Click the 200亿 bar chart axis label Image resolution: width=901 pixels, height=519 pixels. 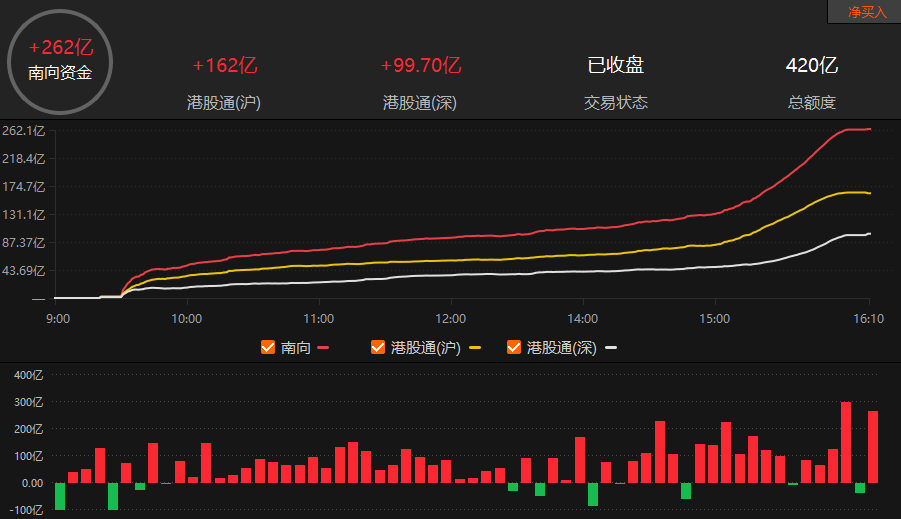coord(29,429)
